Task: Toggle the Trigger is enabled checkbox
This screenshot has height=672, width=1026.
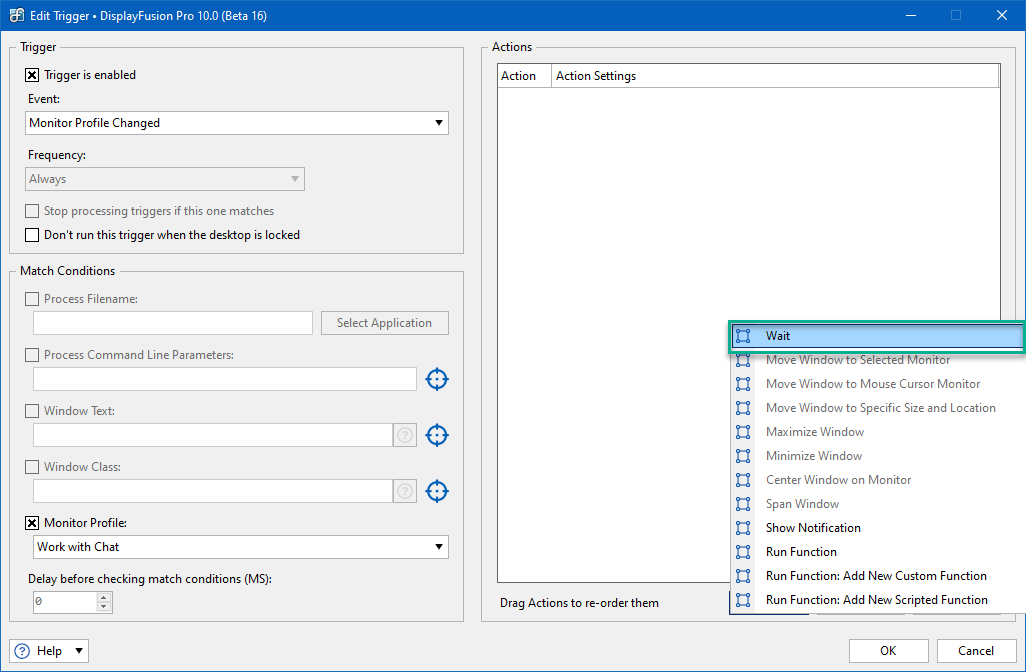Action: [31, 75]
